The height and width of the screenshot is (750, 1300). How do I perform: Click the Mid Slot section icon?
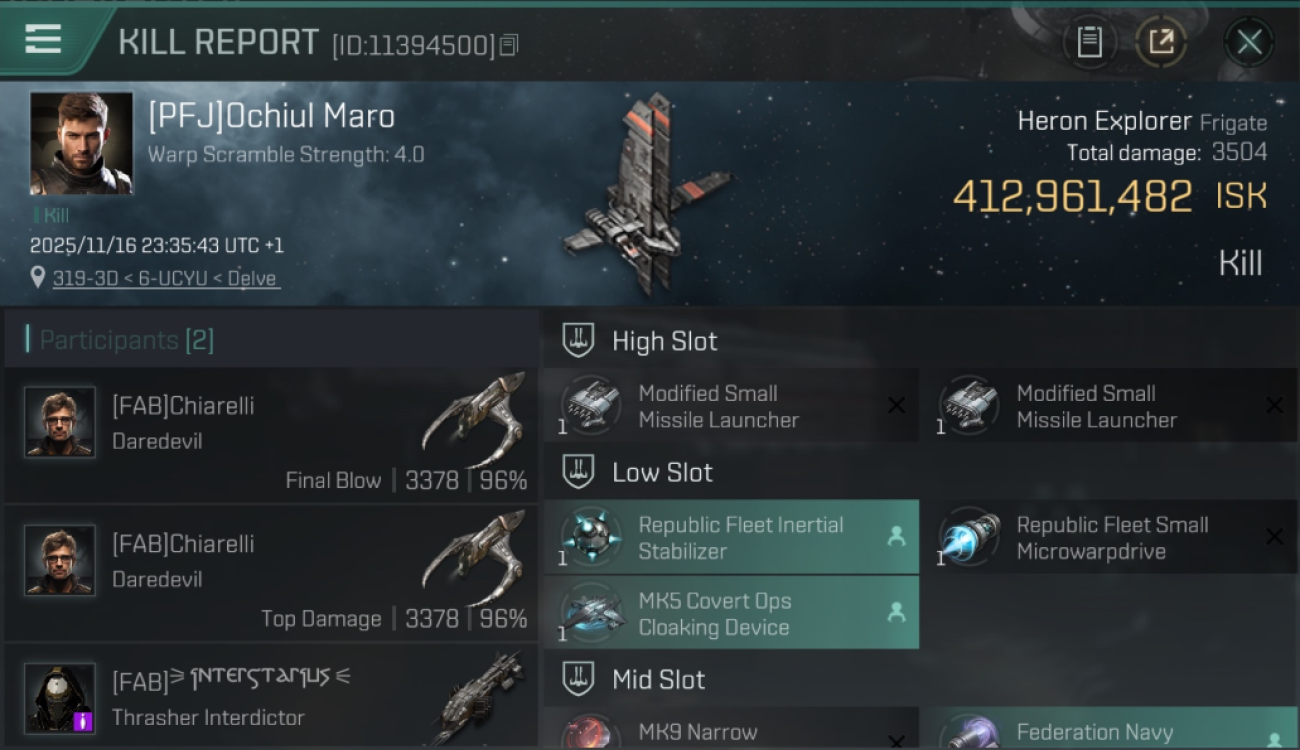[578, 679]
